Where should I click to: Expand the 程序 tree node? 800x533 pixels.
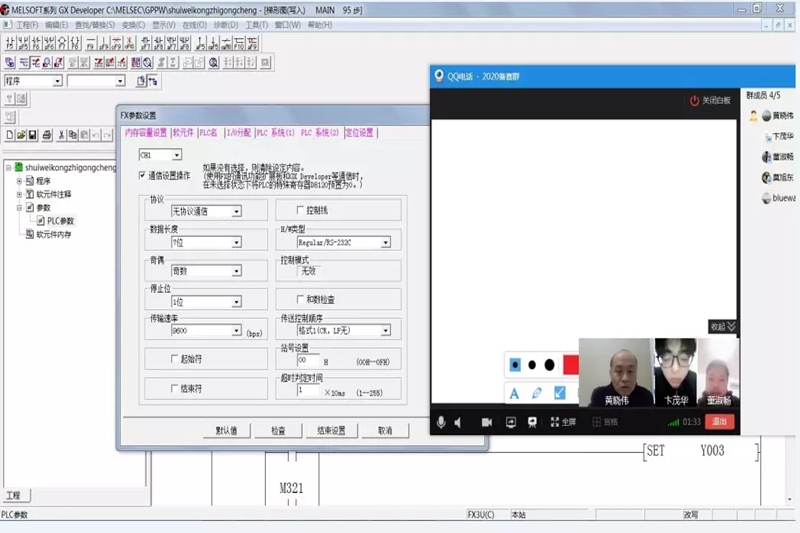click(x=19, y=181)
